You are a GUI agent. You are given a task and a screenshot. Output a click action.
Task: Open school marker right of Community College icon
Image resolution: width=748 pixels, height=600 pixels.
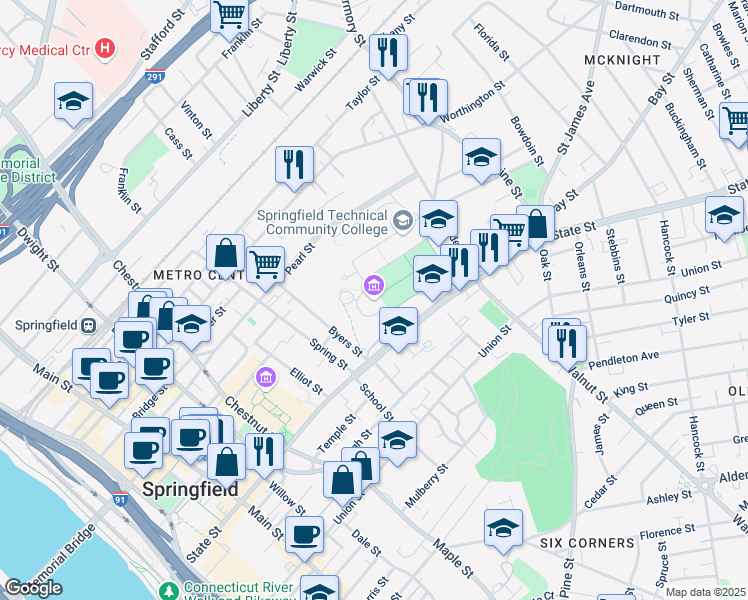(438, 219)
